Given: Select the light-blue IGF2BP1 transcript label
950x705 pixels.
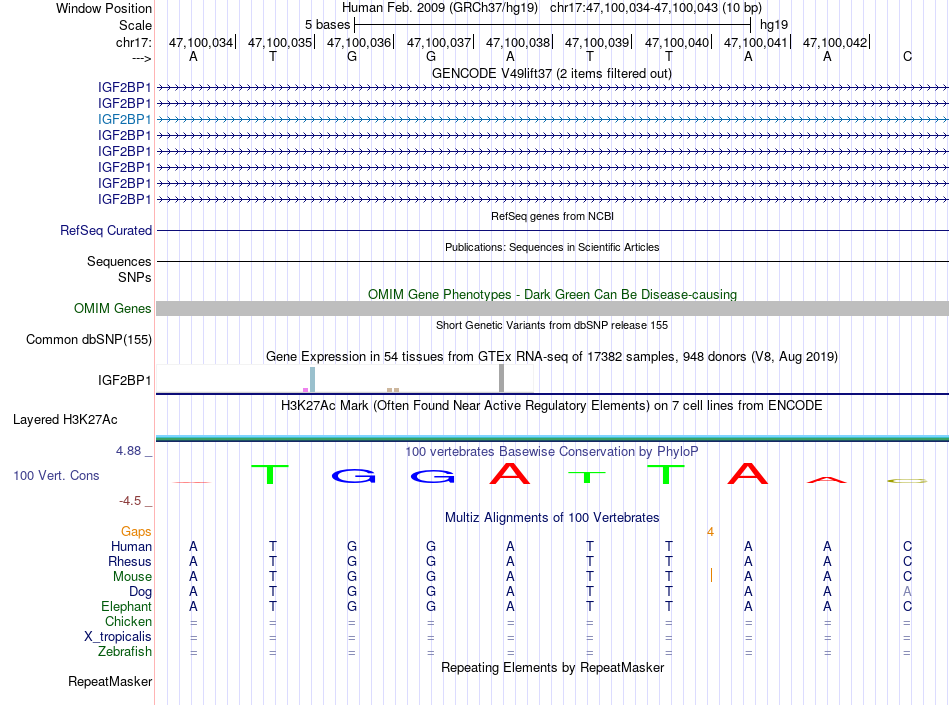Looking at the screenshot, I should pos(124,119).
